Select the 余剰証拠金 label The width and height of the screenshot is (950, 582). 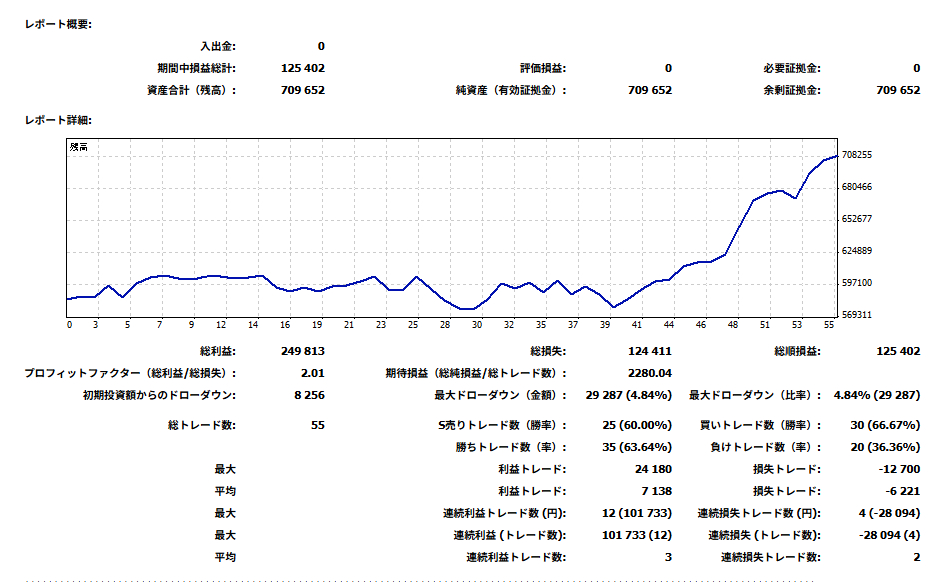point(792,90)
